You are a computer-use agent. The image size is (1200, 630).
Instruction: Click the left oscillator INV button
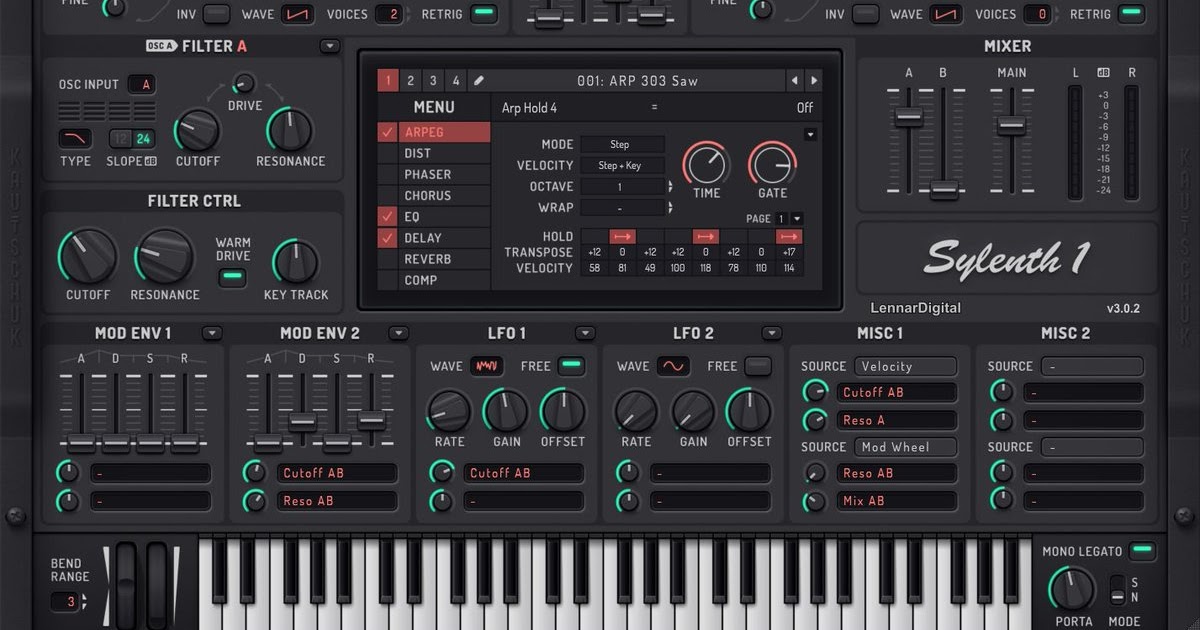(x=216, y=14)
